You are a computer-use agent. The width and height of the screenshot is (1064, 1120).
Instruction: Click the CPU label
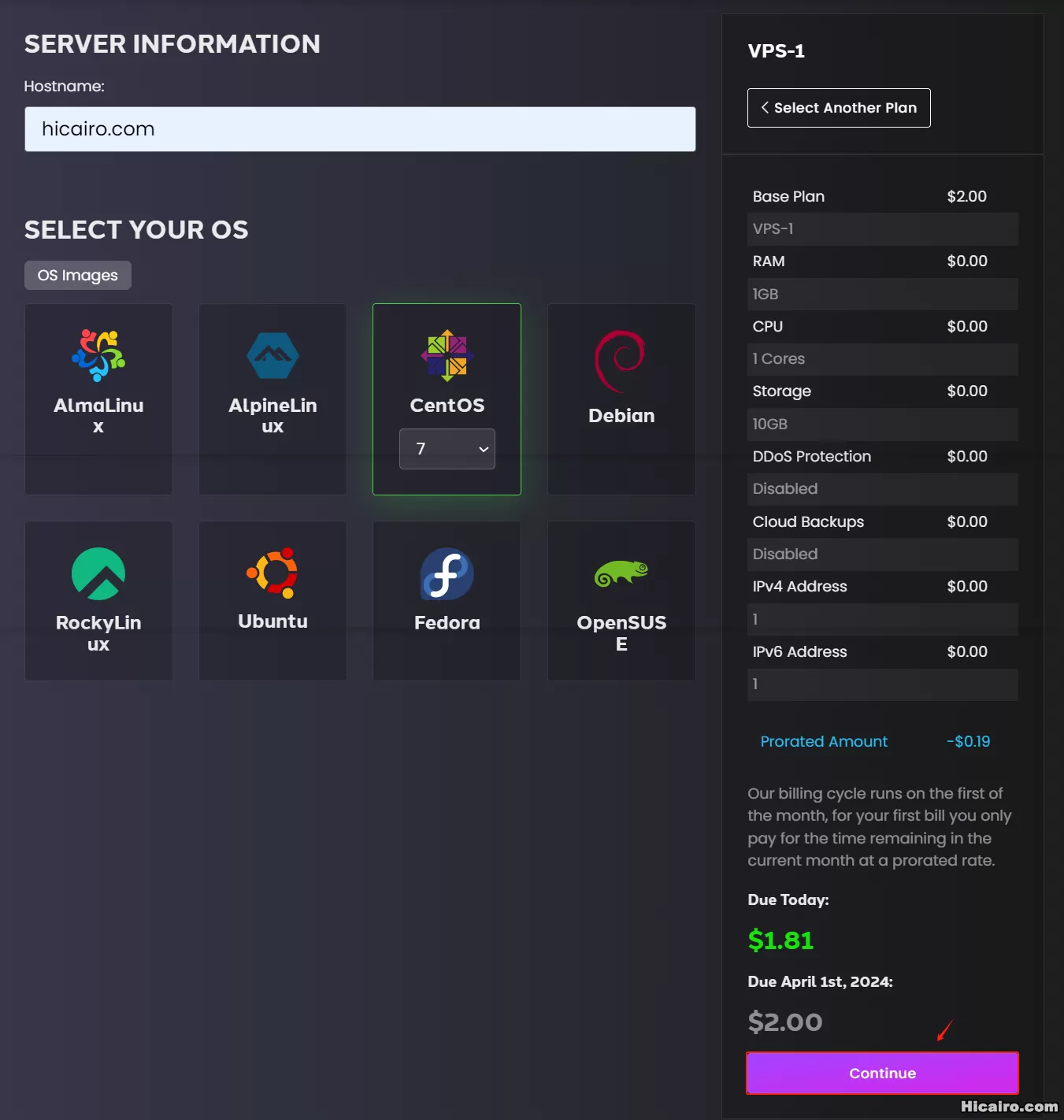coord(767,326)
